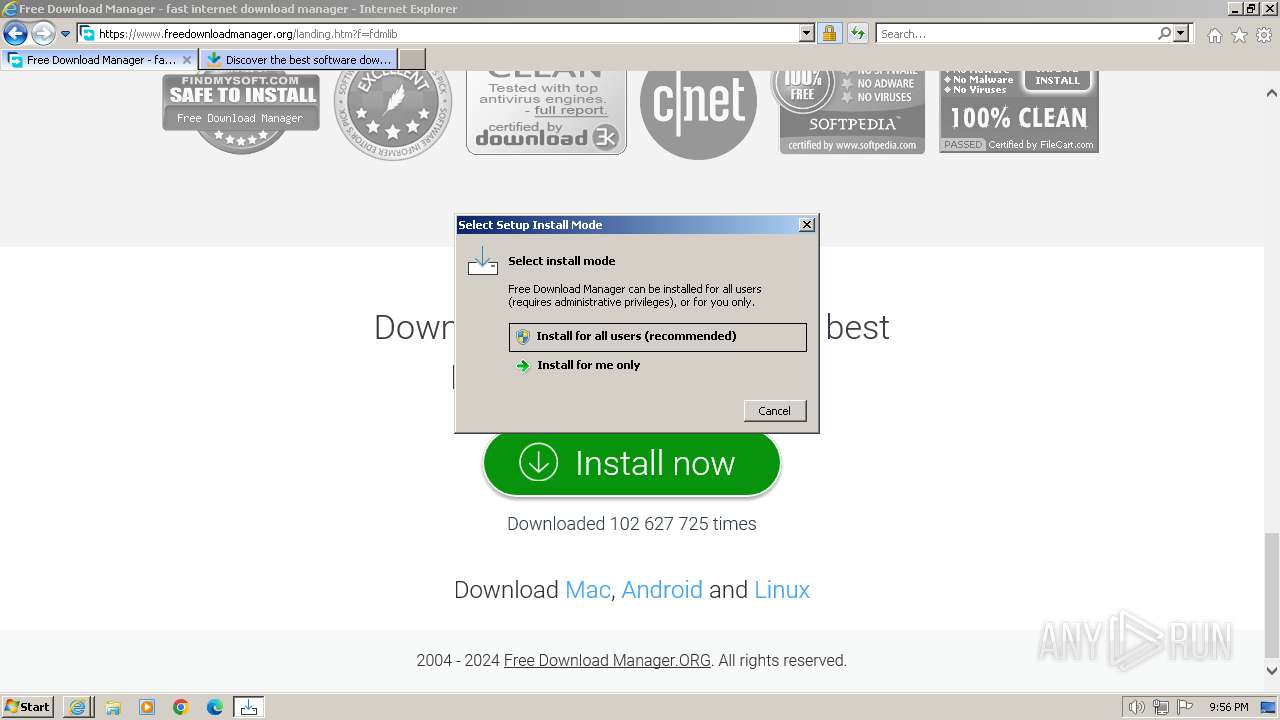Image resolution: width=1280 pixels, height=720 pixels.
Task: Open the search provider dropdown arrow
Action: point(1181,34)
